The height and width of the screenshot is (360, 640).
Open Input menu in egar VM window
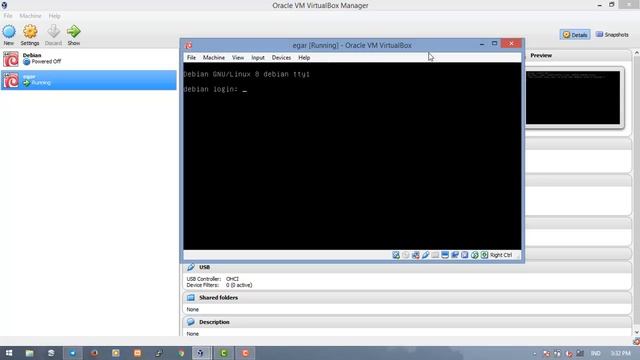click(x=258, y=58)
